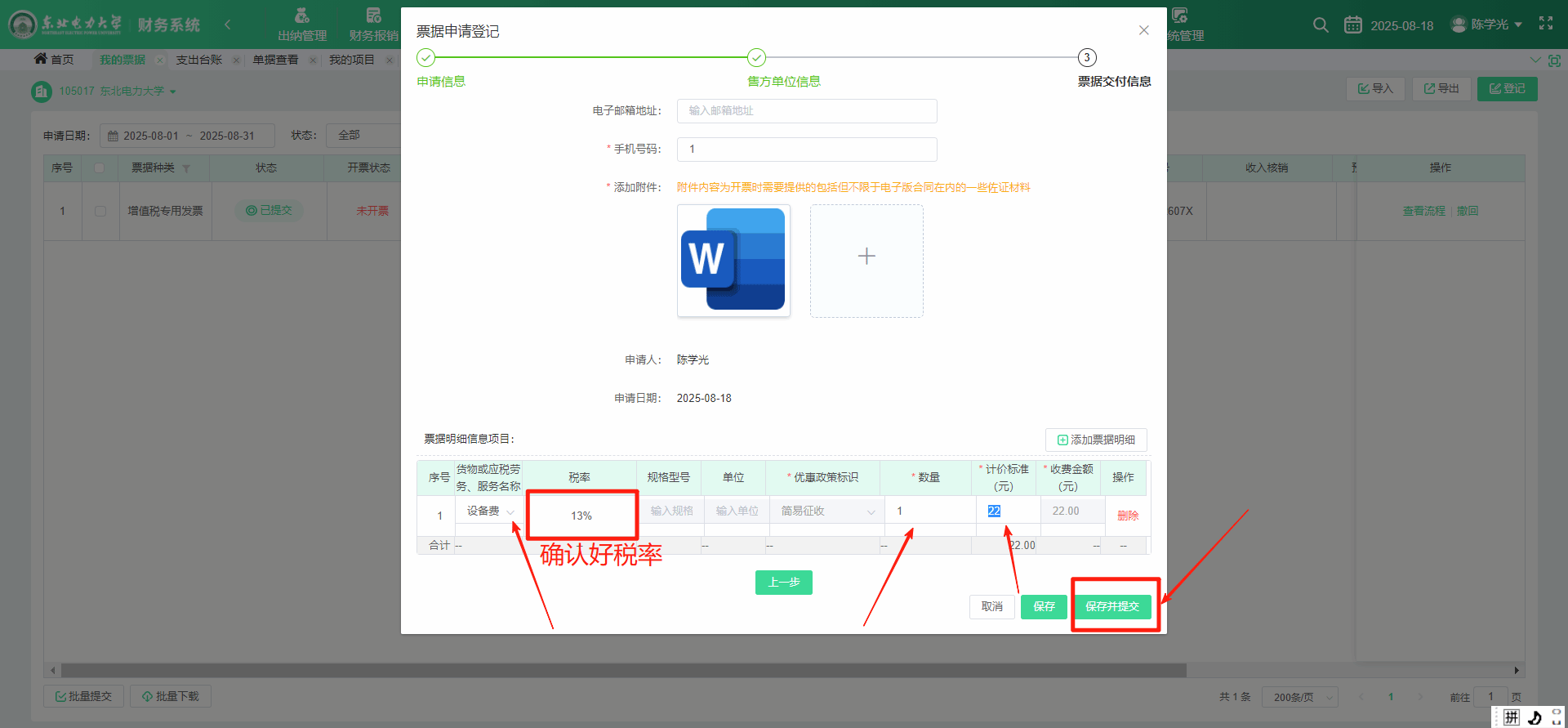This screenshot has height=728, width=1568.
Task: Click the Word document attachment thumbnail
Action: click(x=733, y=260)
